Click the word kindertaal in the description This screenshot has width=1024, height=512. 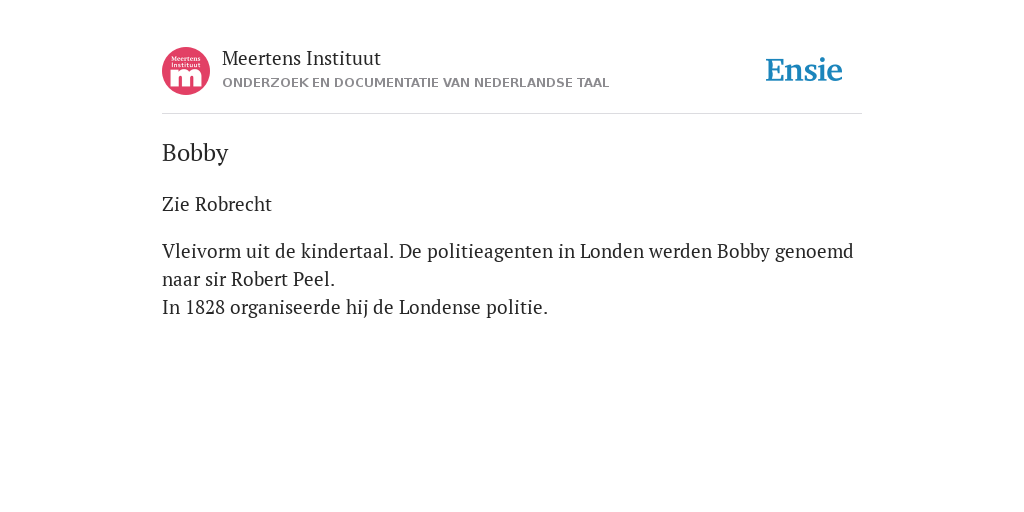tap(347, 251)
